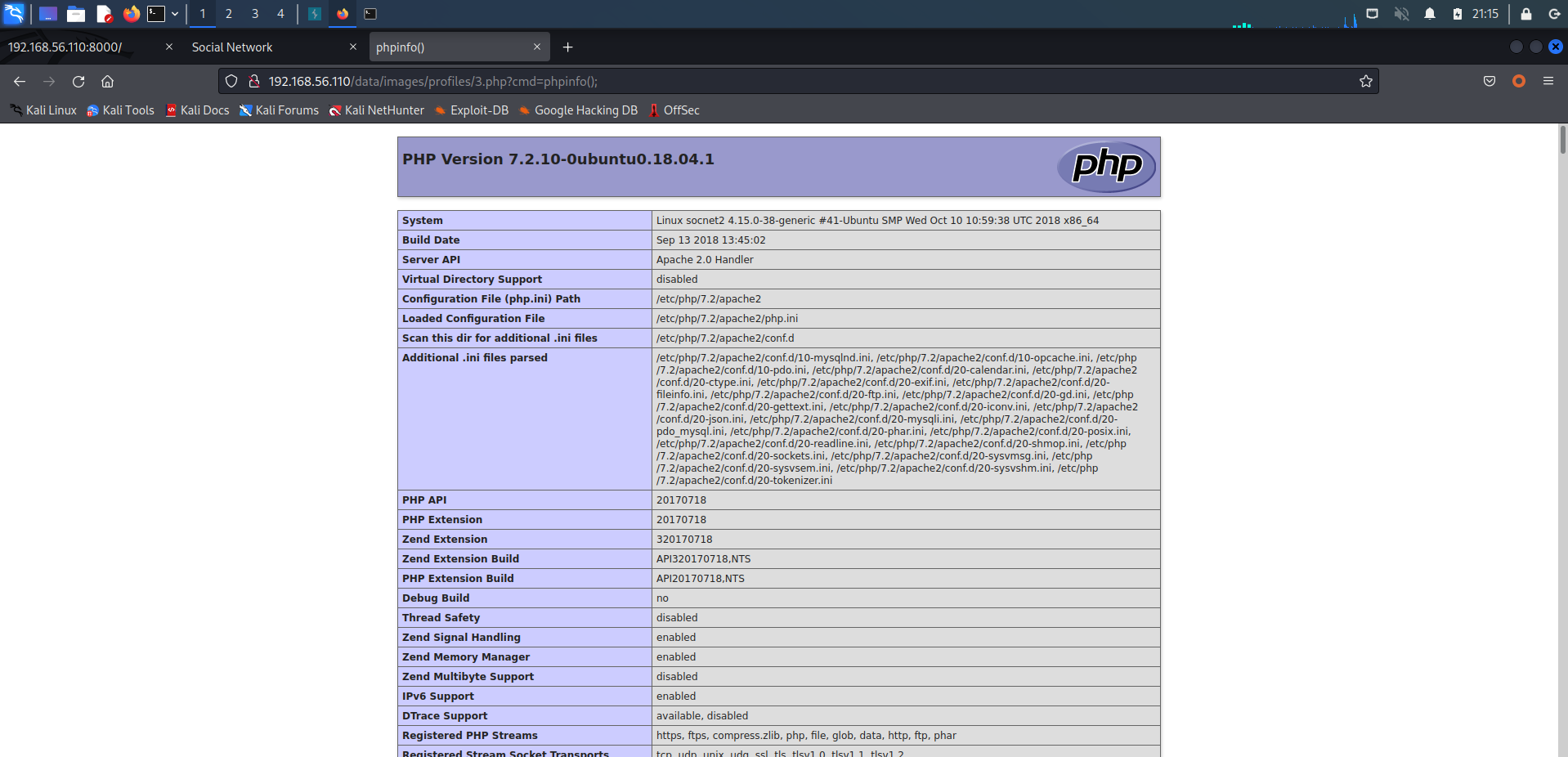The height and width of the screenshot is (757, 1568).
Task: Click the PHP Version 7.2.10 heading
Action: pos(558,159)
